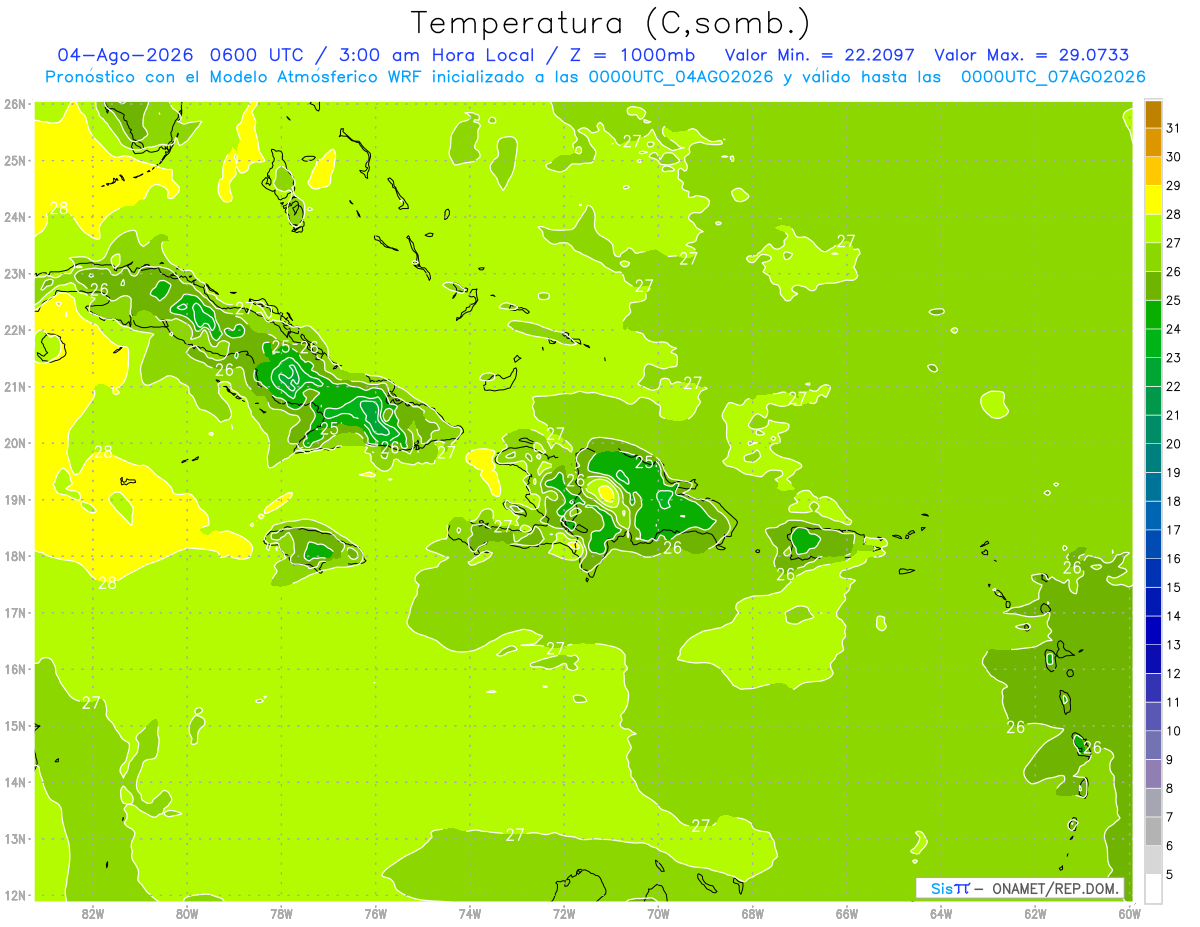Viewport: 1200px width, 927px height.
Task: Click the title 'Temperatura (C,somb.)'
Action: pos(611,23)
